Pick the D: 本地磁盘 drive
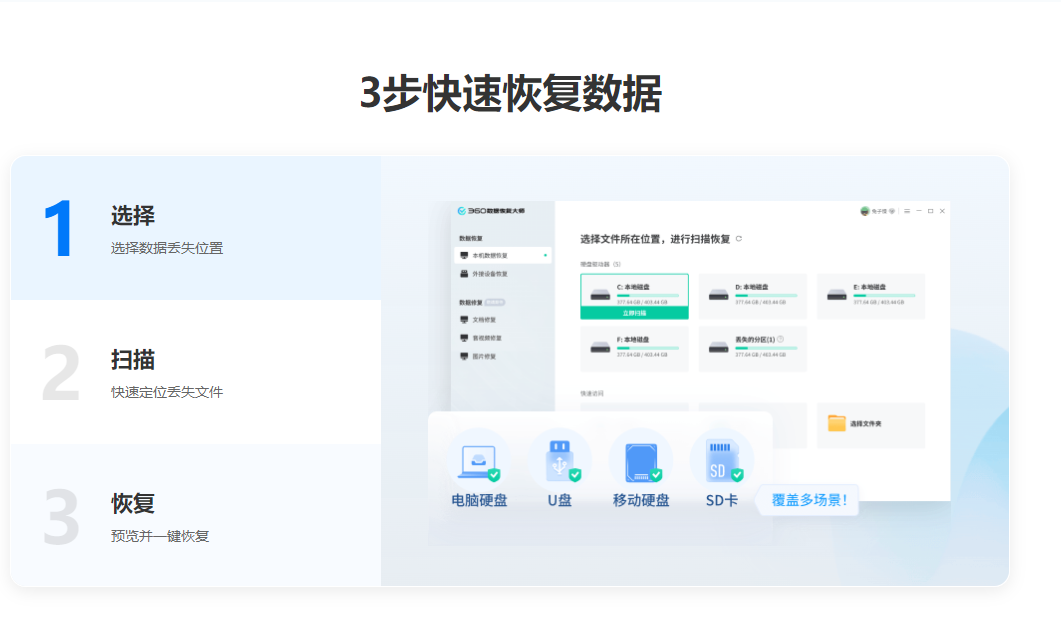Viewport: 1061px width, 623px height. pyautogui.click(x=752, y=296)
